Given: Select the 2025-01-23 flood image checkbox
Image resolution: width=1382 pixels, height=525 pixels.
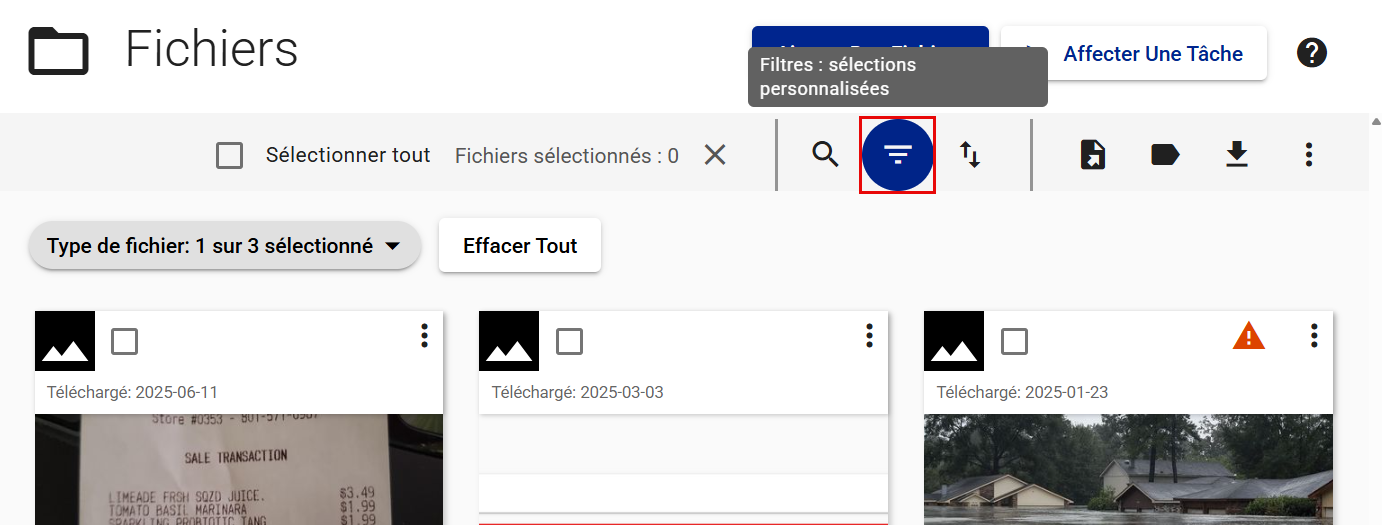Looking at the screenshot, I should [x=1014, y=342].
